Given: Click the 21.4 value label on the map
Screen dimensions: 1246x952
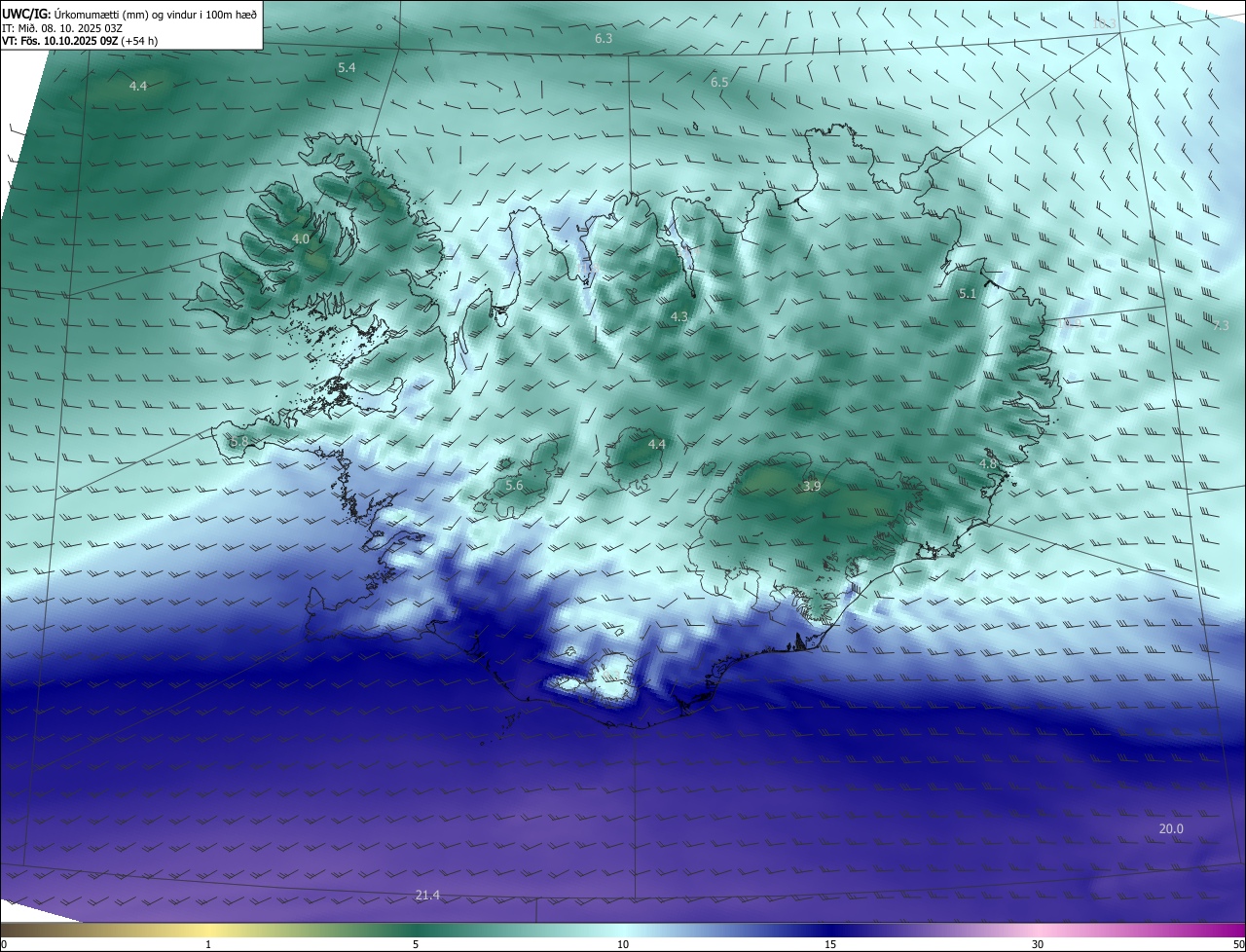Looking at the screenshot, I should pos(427,895).
